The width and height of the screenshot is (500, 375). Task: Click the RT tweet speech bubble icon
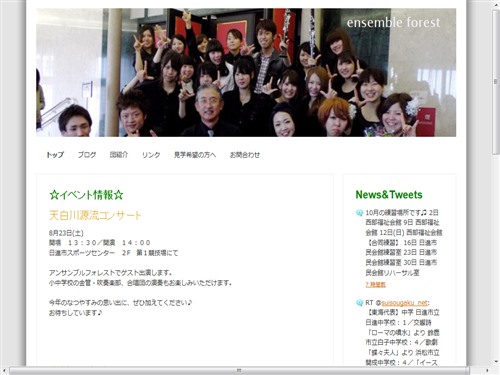click(359, 303)
